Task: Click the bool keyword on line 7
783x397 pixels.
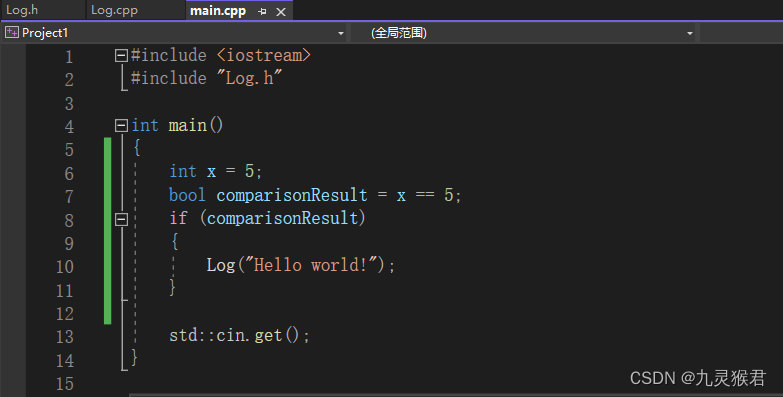Action: coord(187,195)
